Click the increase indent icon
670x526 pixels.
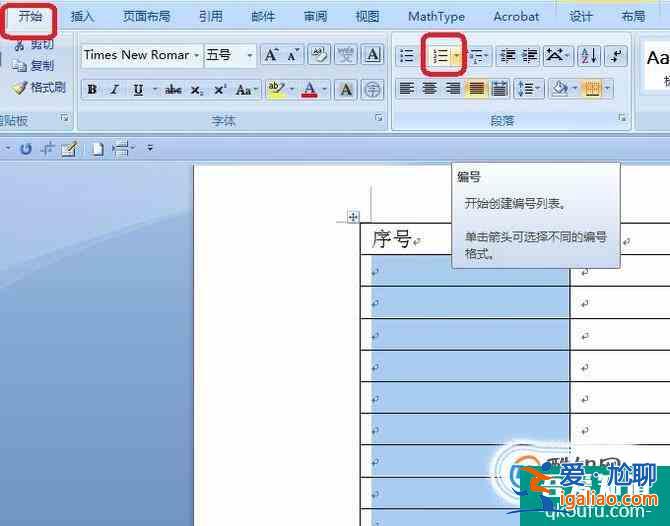pyautogui.click(x=530, y=56)
